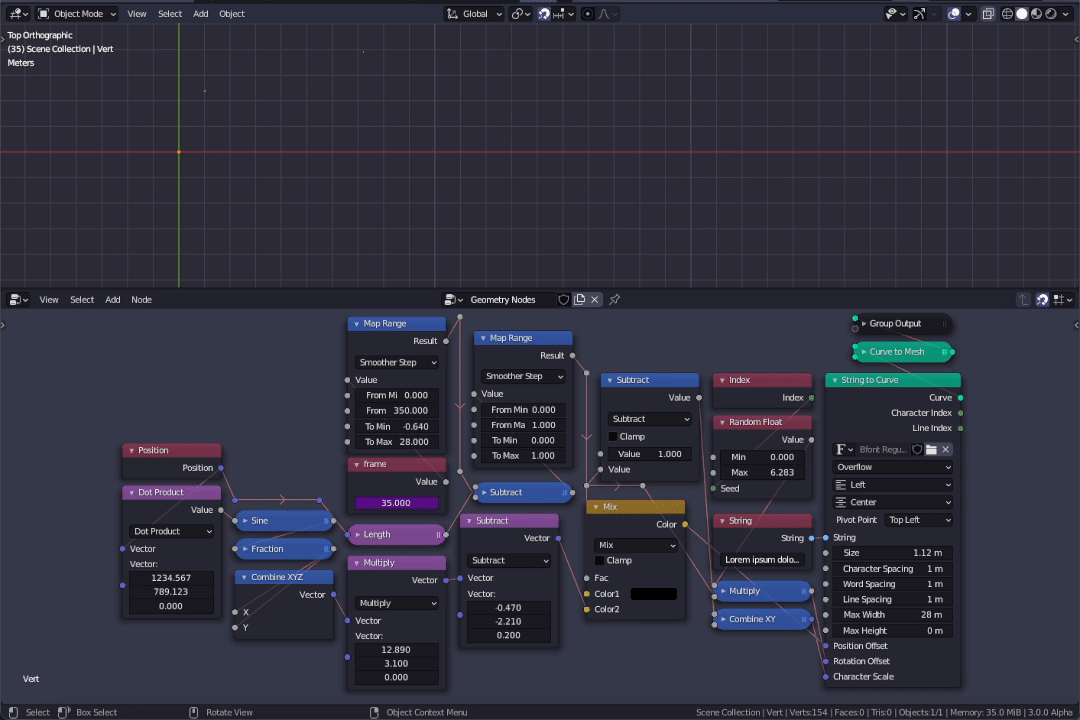Click the Dot Product vector field 1234.567
The height and width of the screenshot is (720, 1080).
point(171,578)
